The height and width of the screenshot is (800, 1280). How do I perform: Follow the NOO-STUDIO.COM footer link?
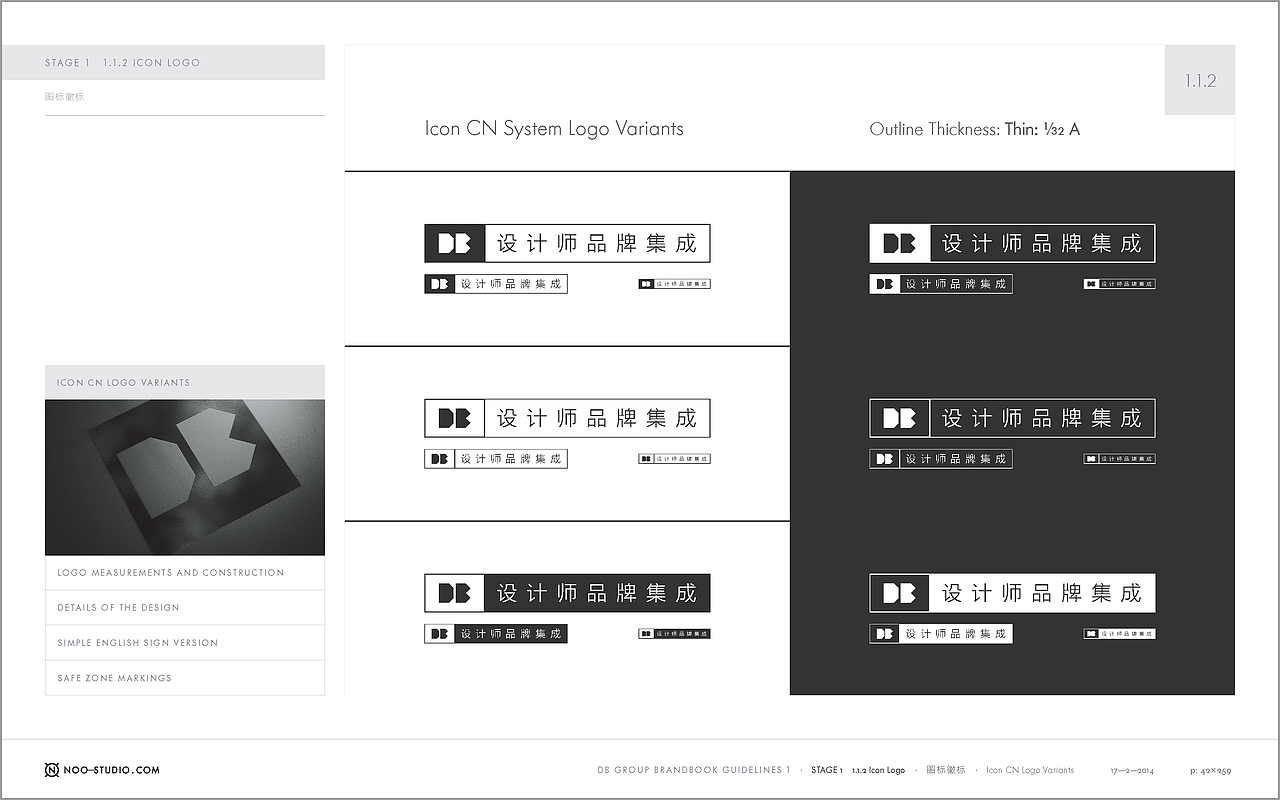[x=112, y=770]
